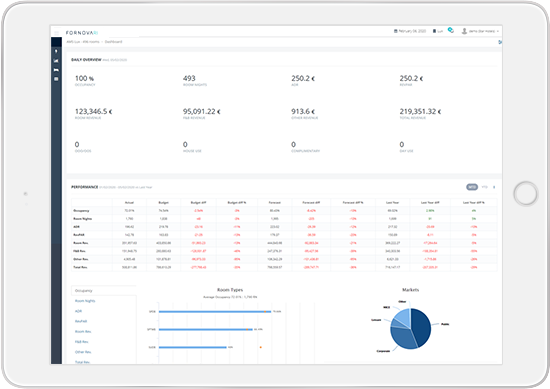The width and height of the screenshot is (550, 389).
Task: Select the Occupancy metric tab
Action: (104, 290)
